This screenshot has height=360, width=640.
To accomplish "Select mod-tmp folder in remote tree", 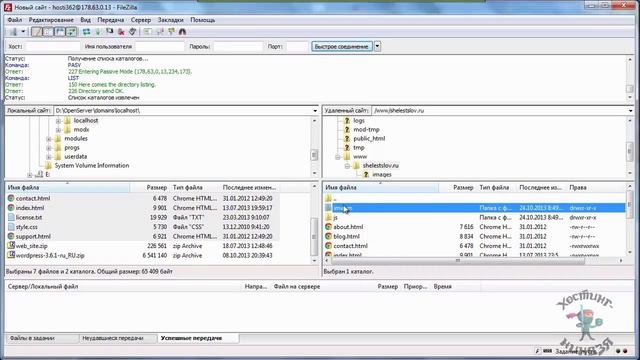I will tap(366, 129).
